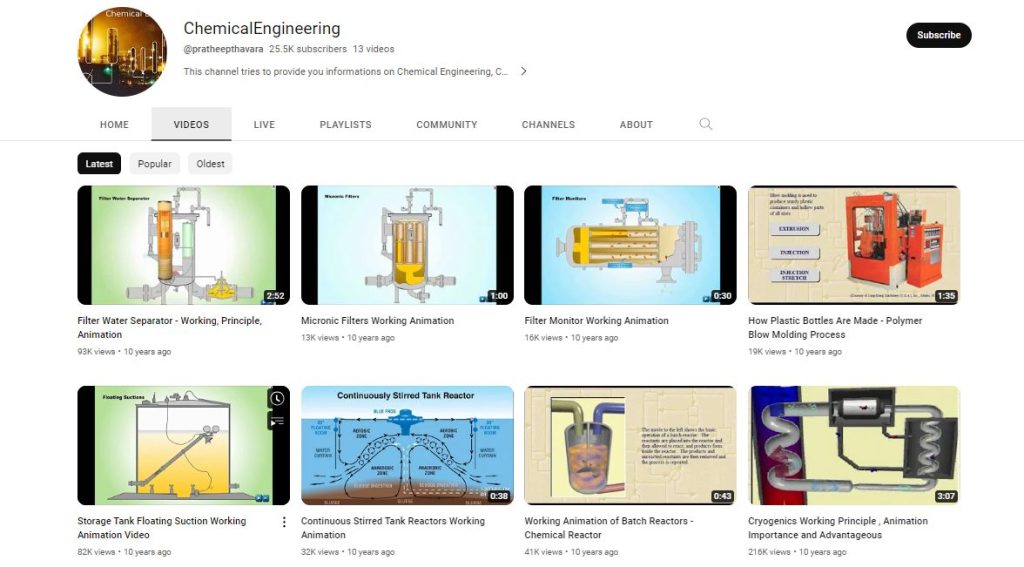The width and height of the screenshot is (1024, 567).
Task: Select the VIDEOS tab
Action: click(191, 124)
